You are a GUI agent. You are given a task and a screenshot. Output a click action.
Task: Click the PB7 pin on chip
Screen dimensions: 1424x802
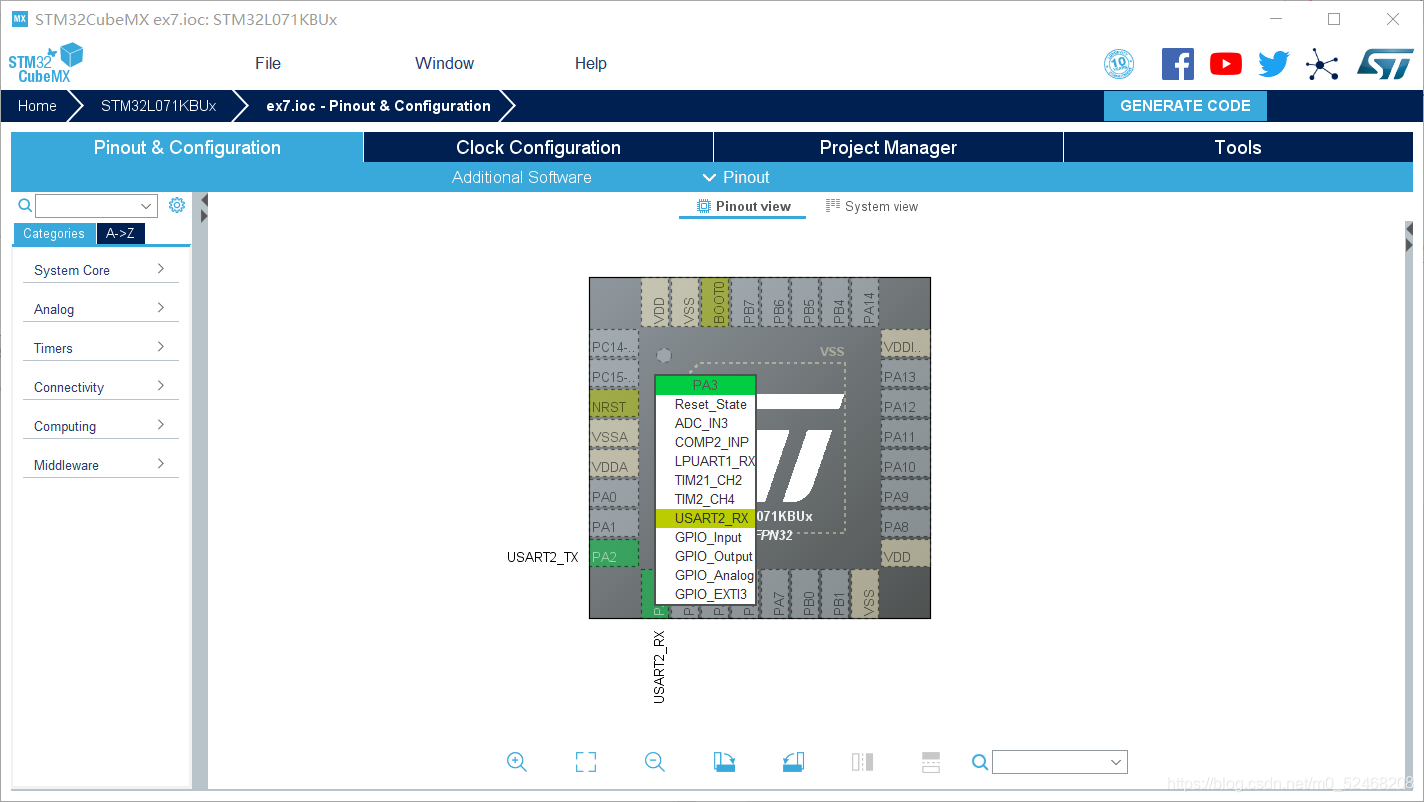[745, 302]
